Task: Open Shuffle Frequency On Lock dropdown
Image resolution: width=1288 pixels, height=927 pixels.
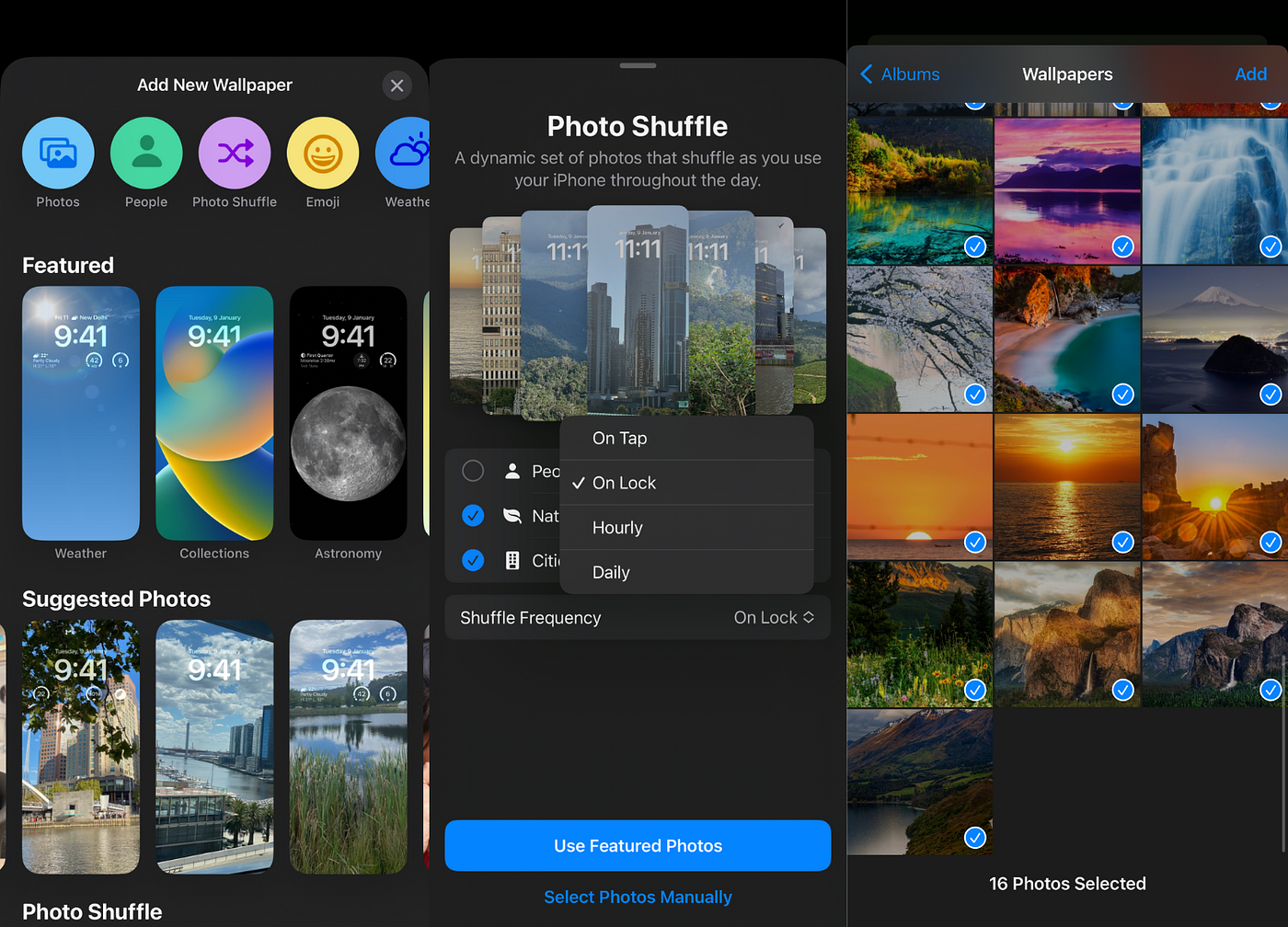Action: pos(774,618)
